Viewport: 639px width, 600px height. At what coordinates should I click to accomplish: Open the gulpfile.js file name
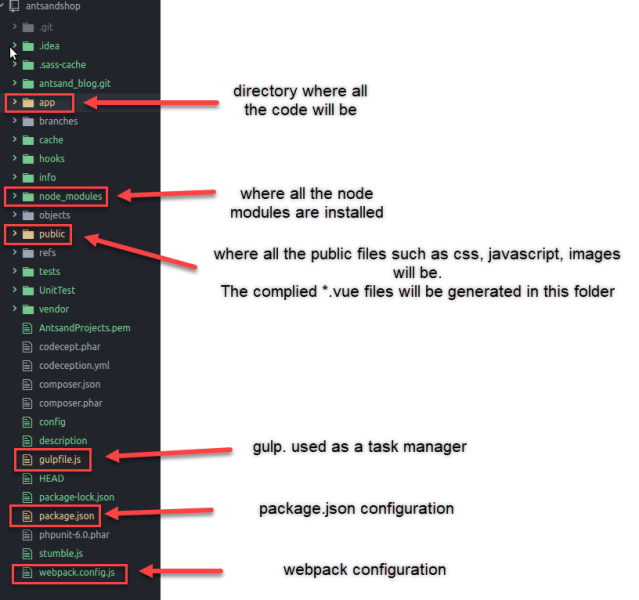(x=60, y=460)
